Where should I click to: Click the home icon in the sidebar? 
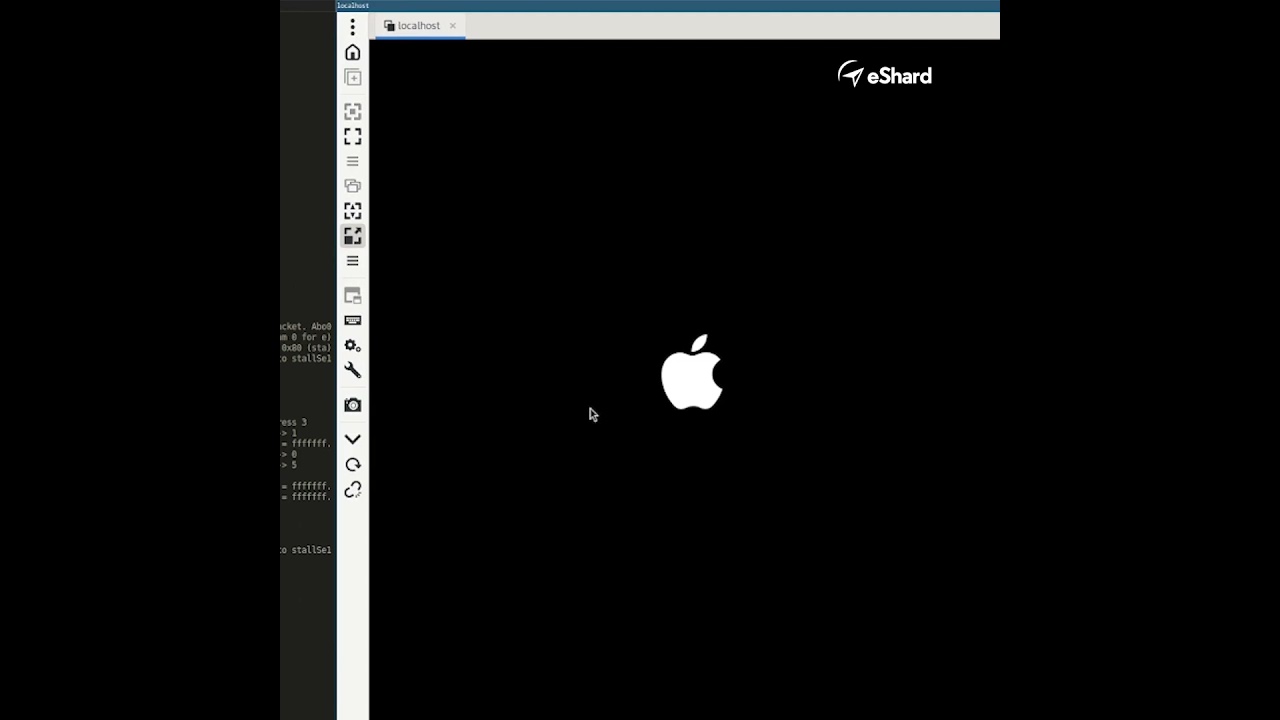click(x=352, y=53)
